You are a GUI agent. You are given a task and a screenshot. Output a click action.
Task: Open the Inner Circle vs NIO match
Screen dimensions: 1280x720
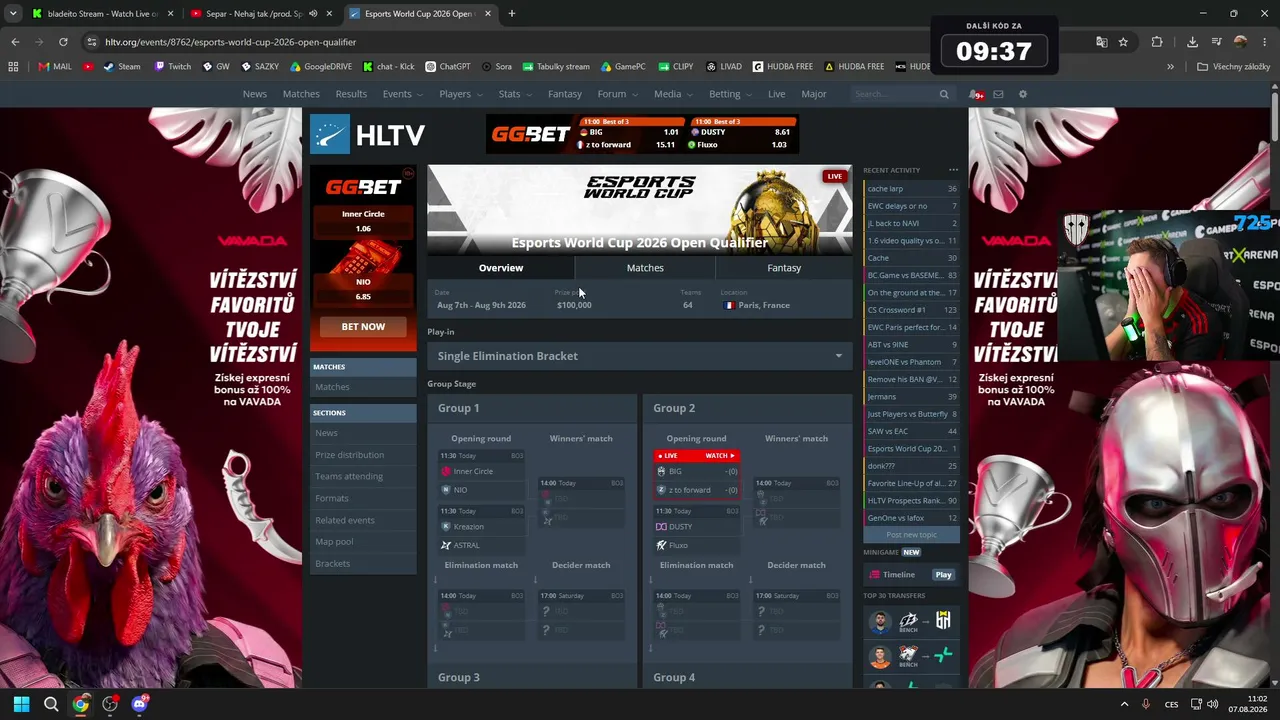(482, 474)
